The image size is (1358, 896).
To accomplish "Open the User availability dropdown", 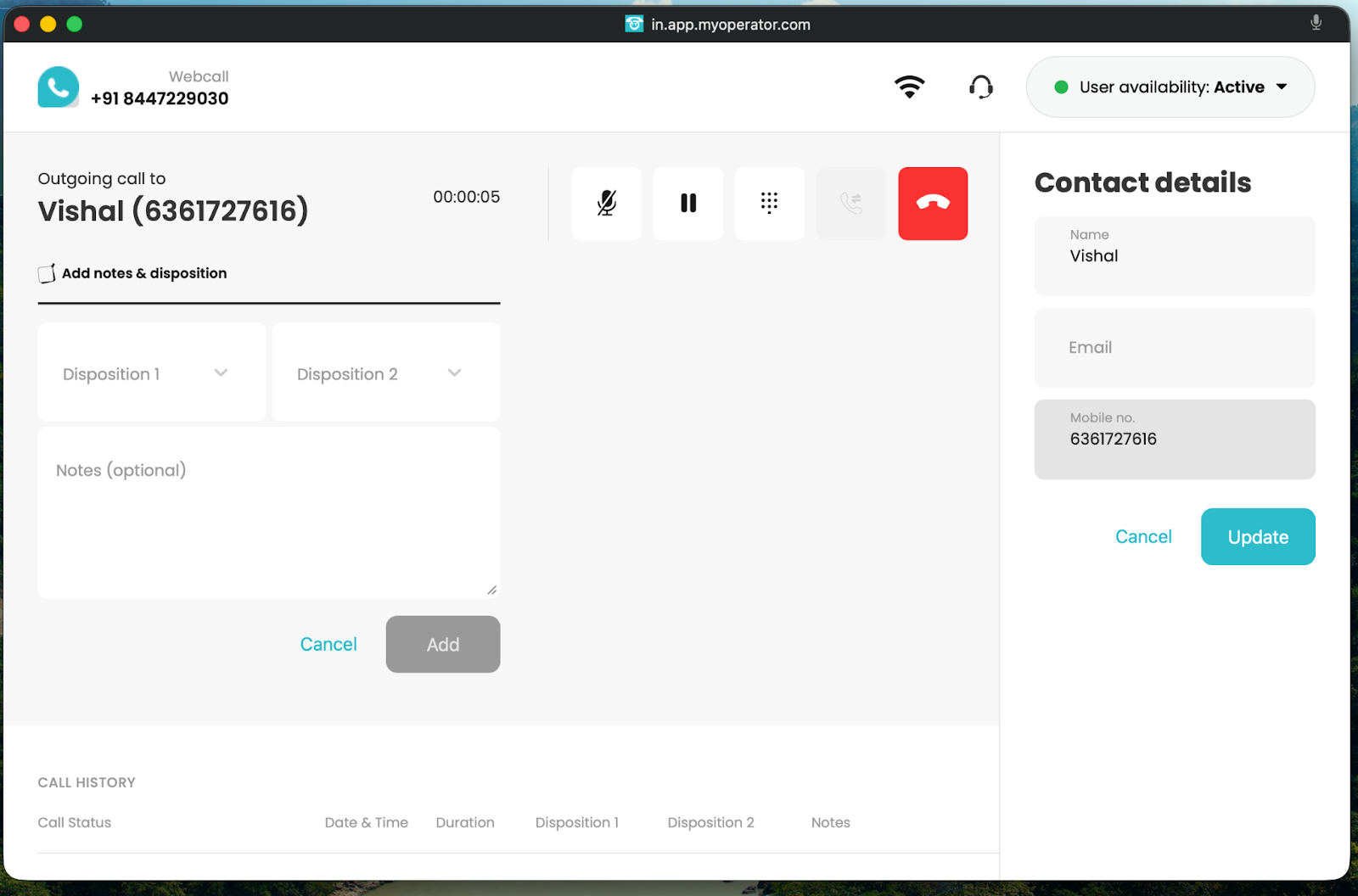I will click(x=1170, y=87).
